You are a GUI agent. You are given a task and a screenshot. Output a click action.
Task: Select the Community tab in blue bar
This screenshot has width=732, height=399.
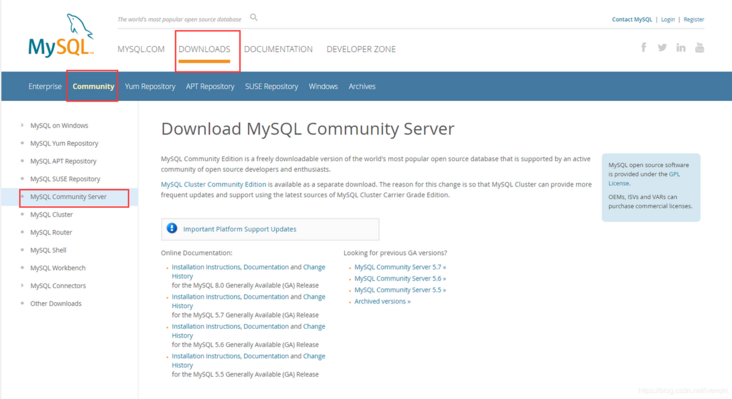pos(93,86)
